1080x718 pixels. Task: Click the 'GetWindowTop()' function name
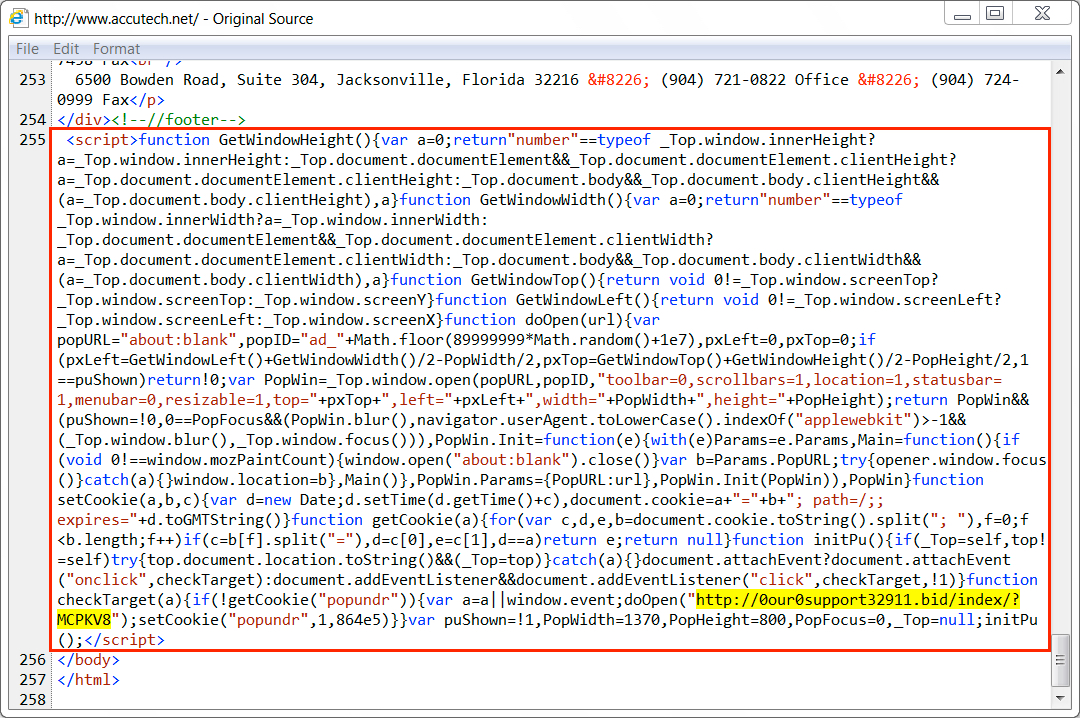pos(534,280)
